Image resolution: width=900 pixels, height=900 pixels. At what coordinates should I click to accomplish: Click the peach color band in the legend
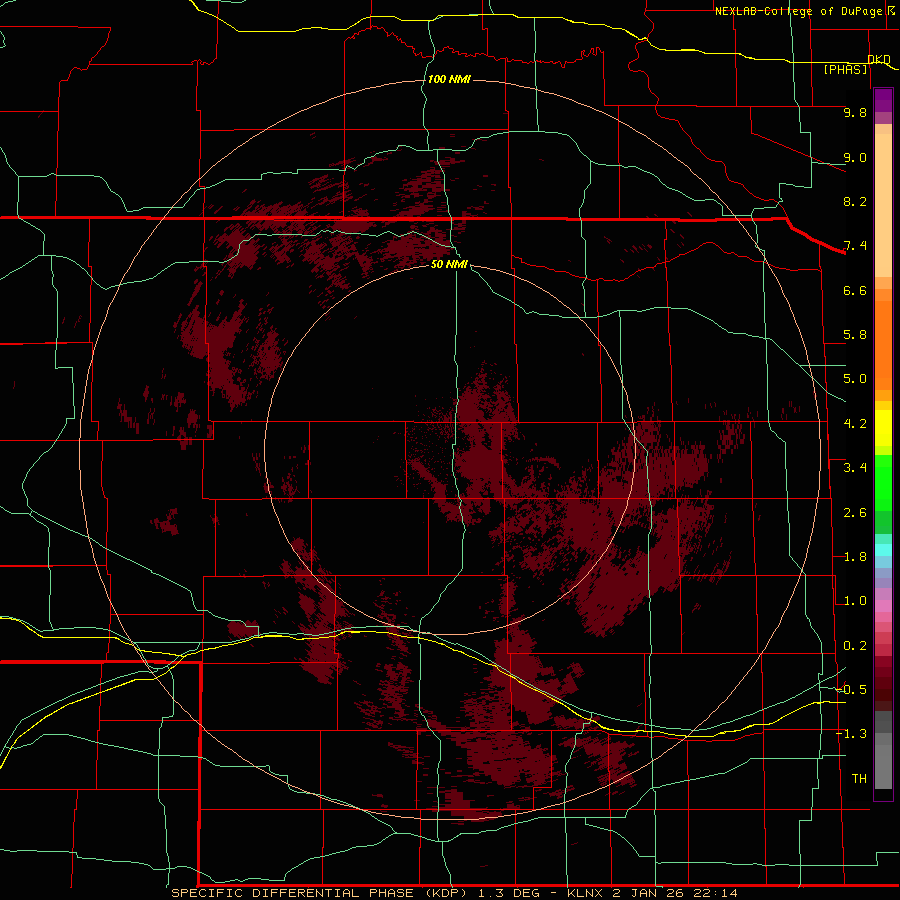tap(883, 205)
